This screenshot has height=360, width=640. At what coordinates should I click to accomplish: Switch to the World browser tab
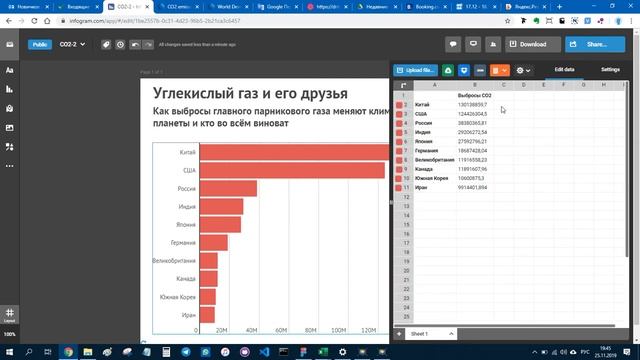229,7
